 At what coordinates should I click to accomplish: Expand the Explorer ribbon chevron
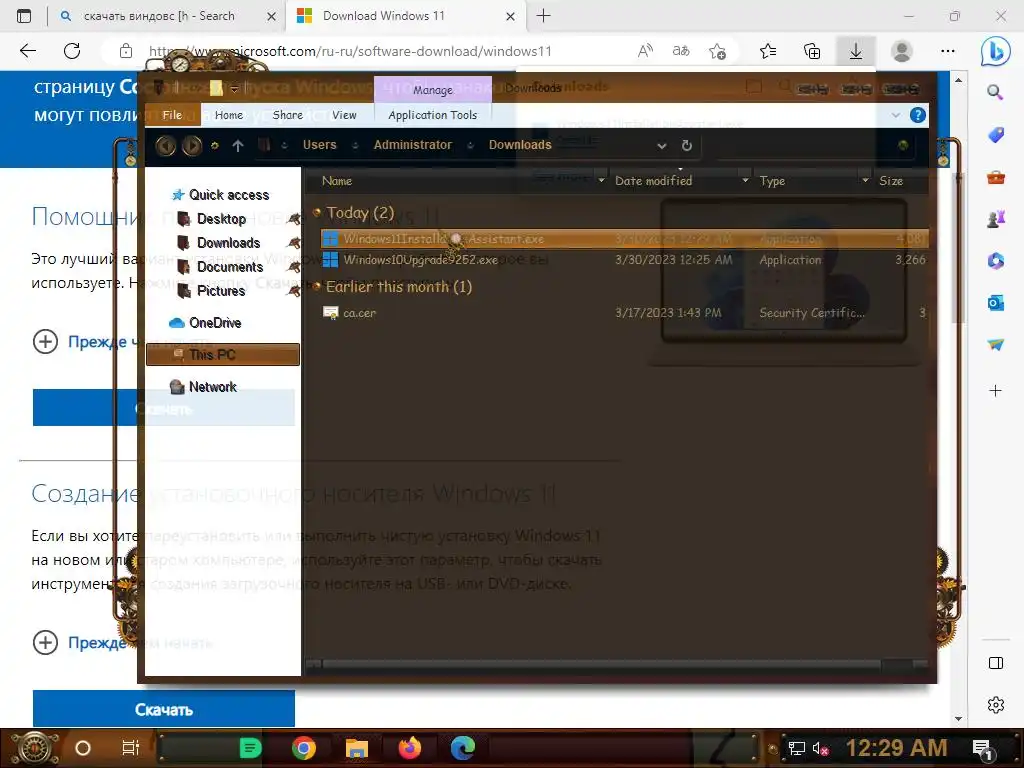pos(895,116)
